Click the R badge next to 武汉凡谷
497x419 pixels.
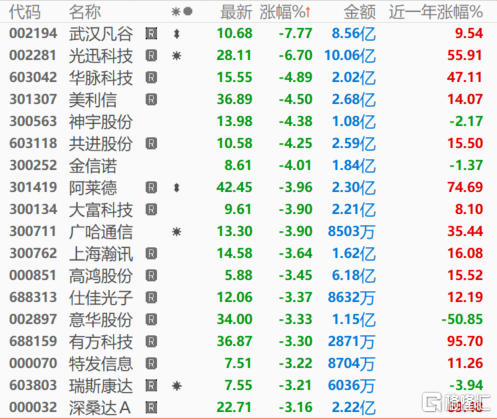(x=151, y=34)
